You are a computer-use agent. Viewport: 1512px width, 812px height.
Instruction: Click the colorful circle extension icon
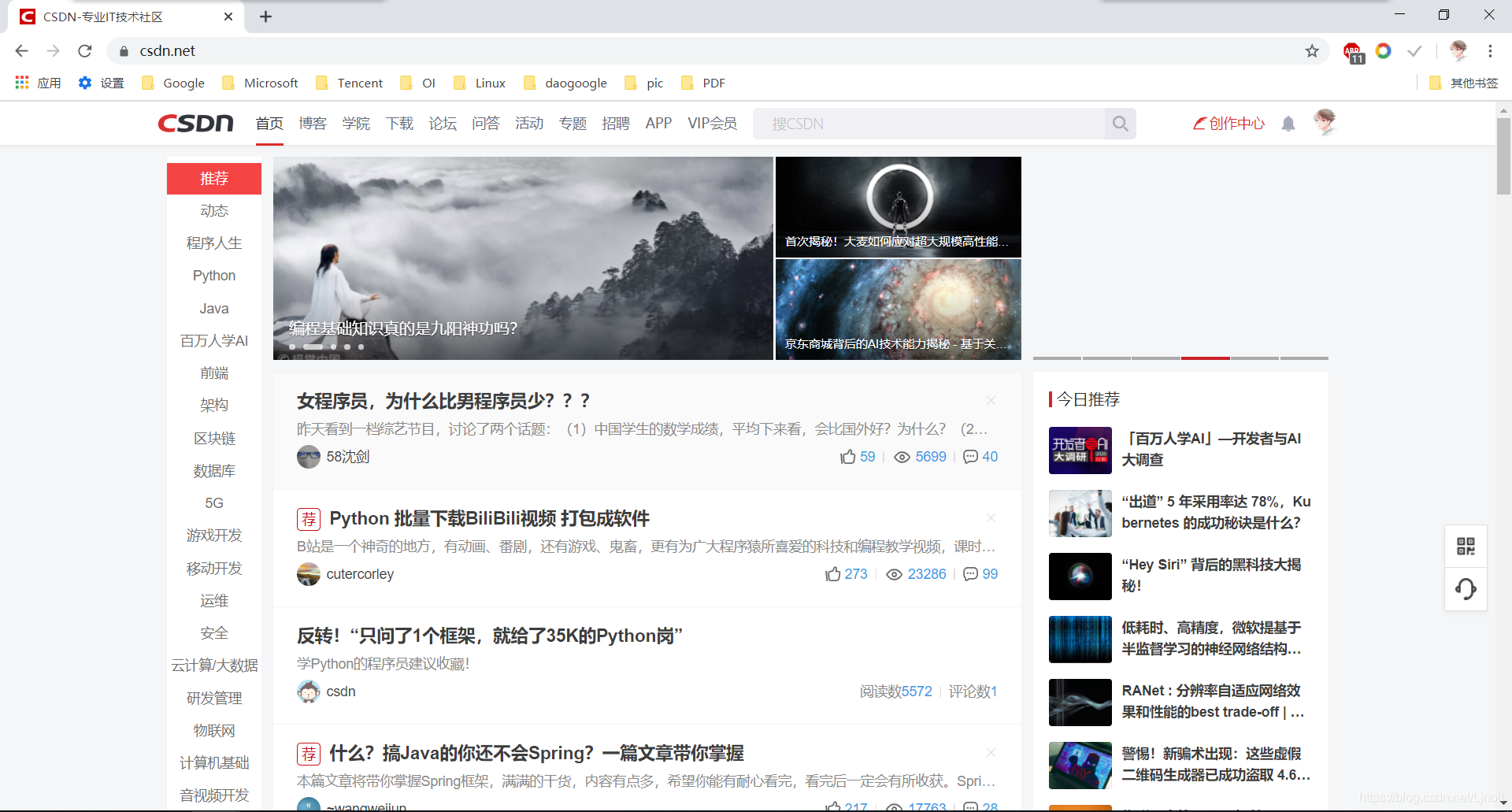tap(1383, 51)
